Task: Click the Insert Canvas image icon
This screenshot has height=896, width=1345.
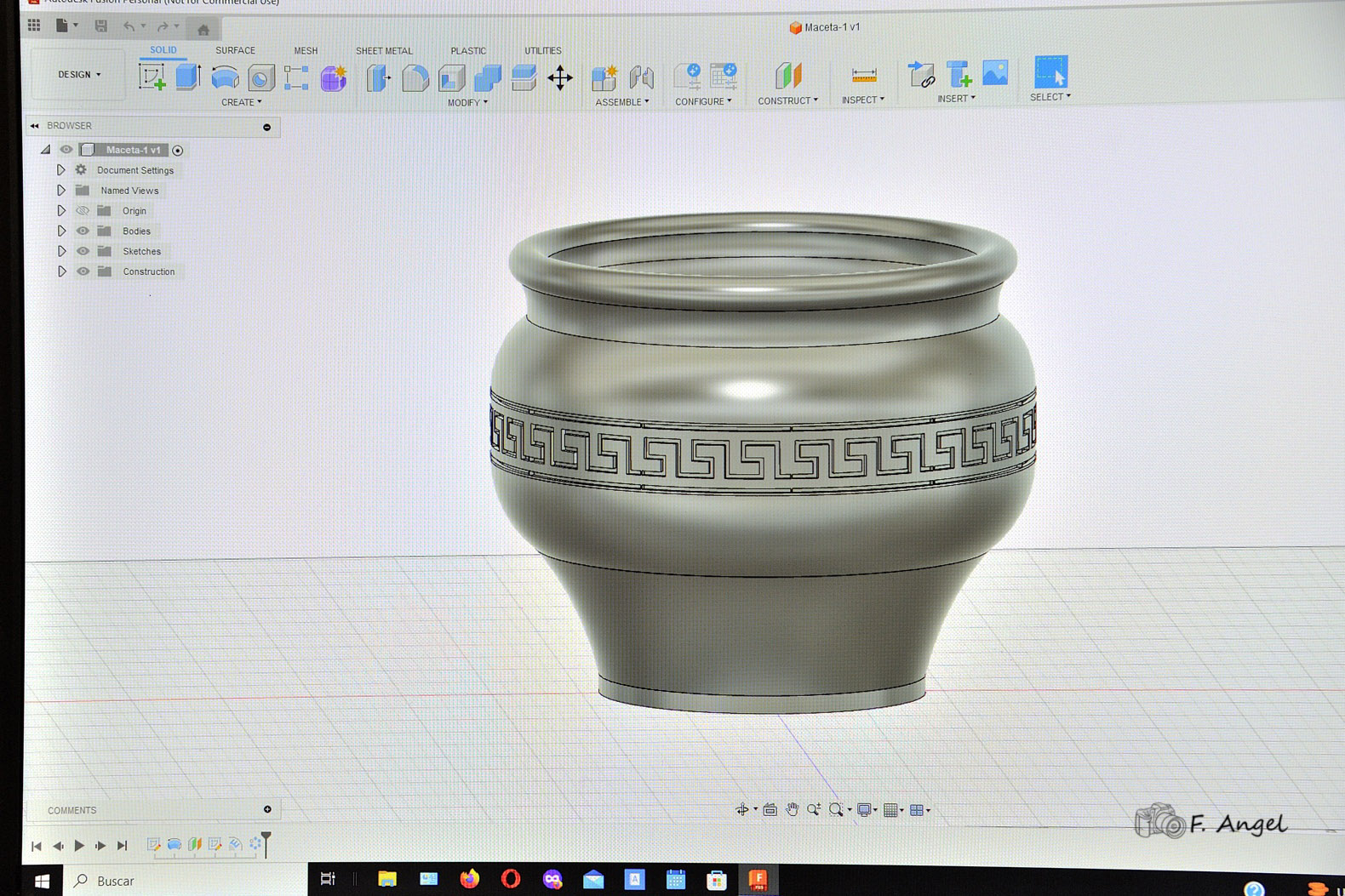Action: (994, 73)
